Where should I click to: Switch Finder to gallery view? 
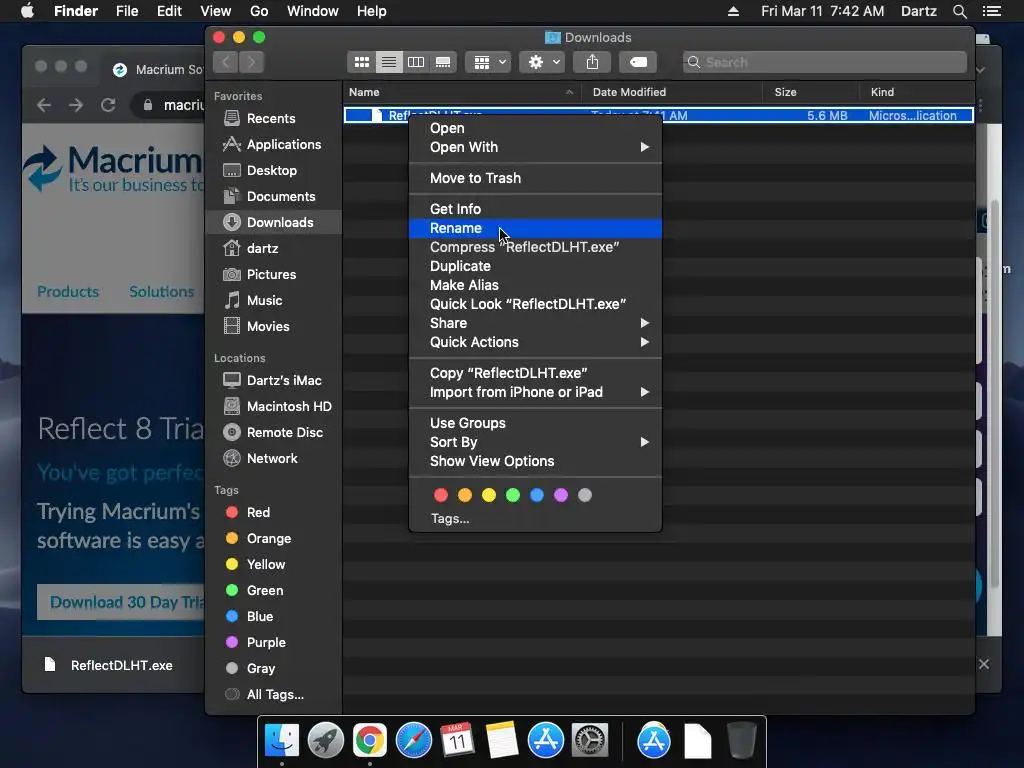[x=443, y=62]
